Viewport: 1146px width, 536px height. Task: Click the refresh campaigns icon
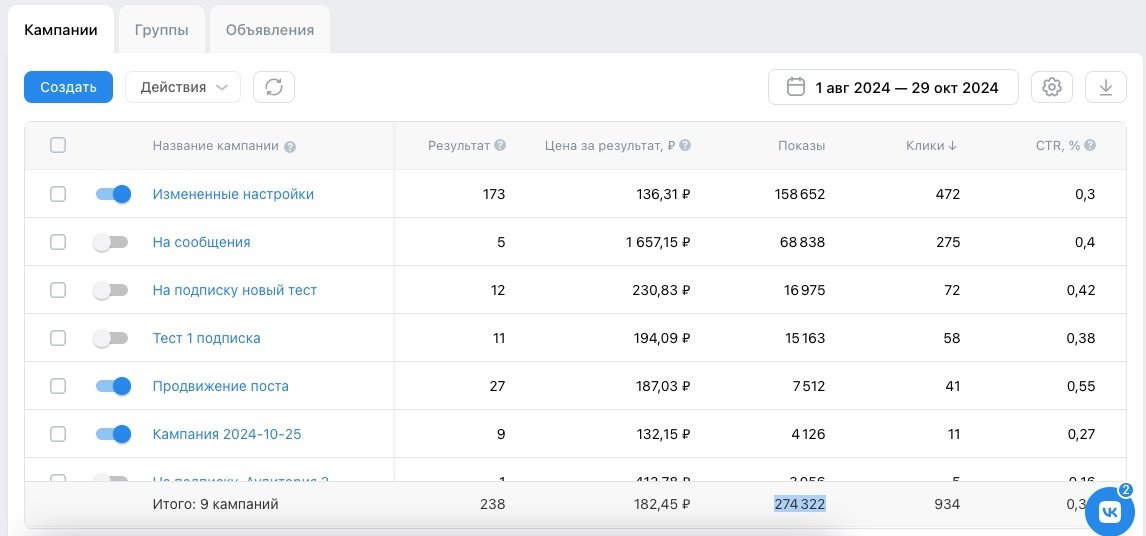tap(274, 87)
